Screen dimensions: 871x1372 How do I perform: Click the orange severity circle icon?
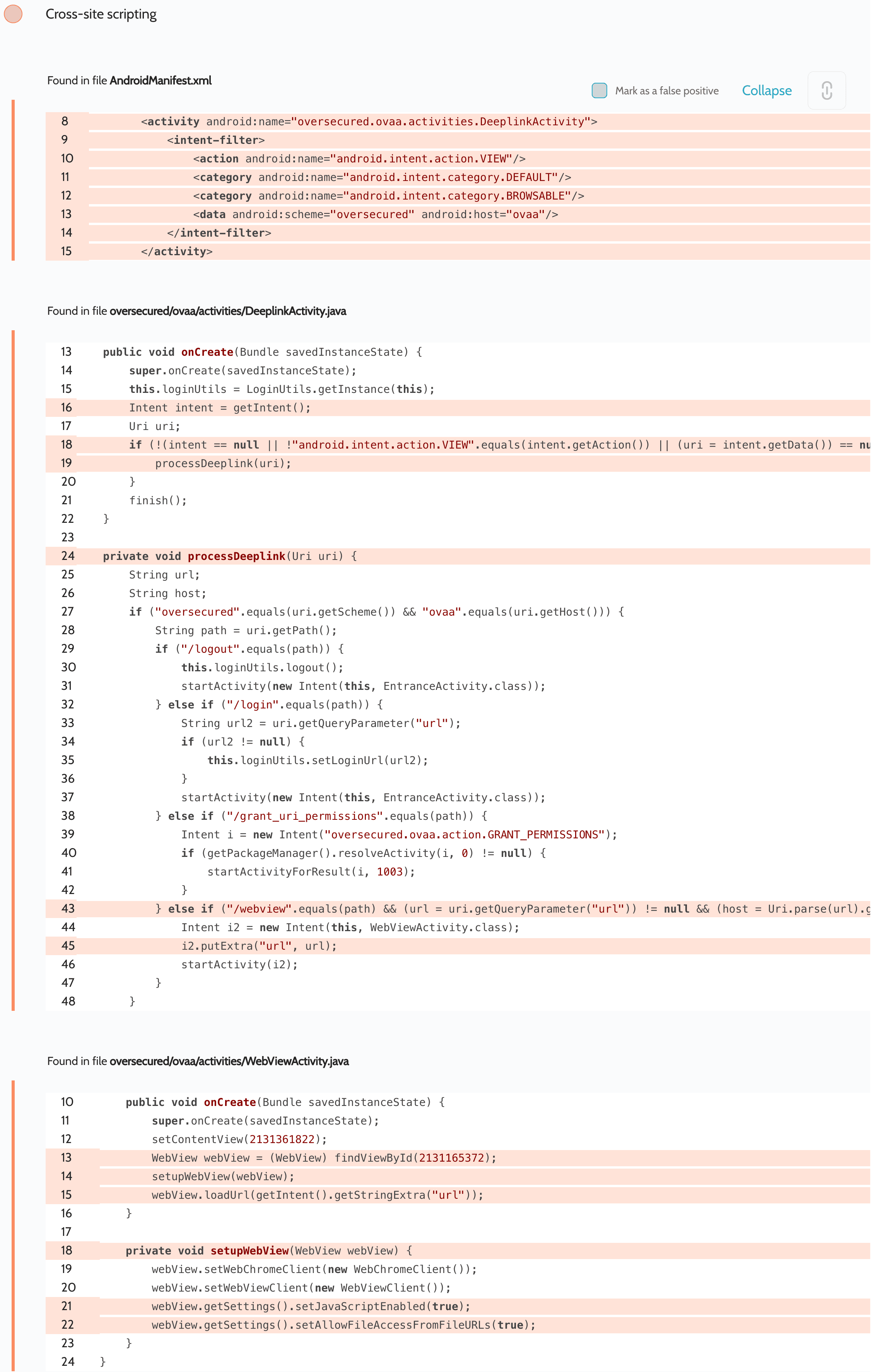[13, 14]
